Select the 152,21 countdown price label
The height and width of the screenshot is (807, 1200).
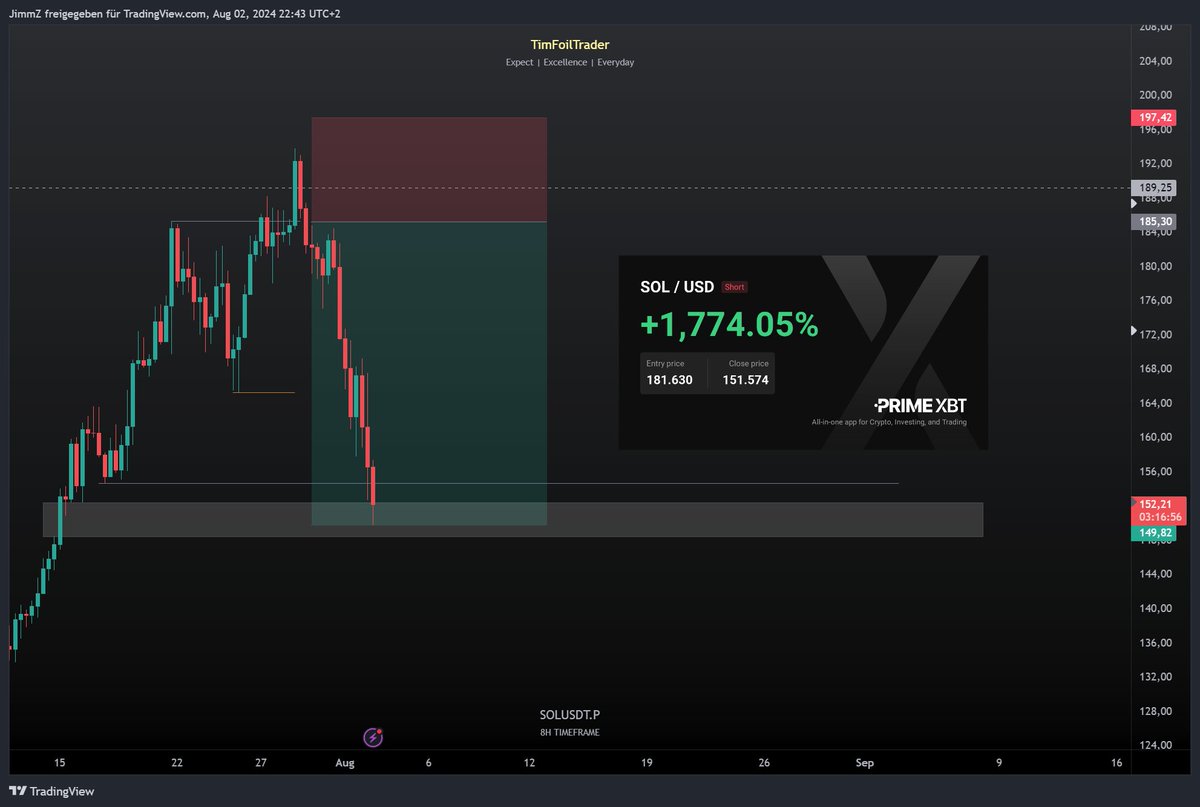pyautogui.click(x=1157, y=511)
